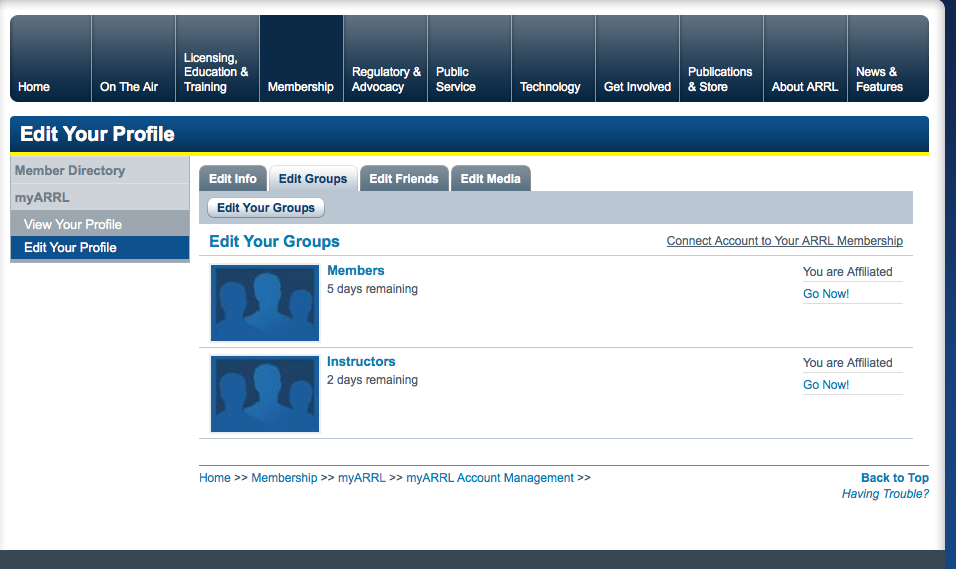Open the Get Involved menu
The width and height of the screenshot is (956, 569).
pyautogui.click(x=638, y=59)
